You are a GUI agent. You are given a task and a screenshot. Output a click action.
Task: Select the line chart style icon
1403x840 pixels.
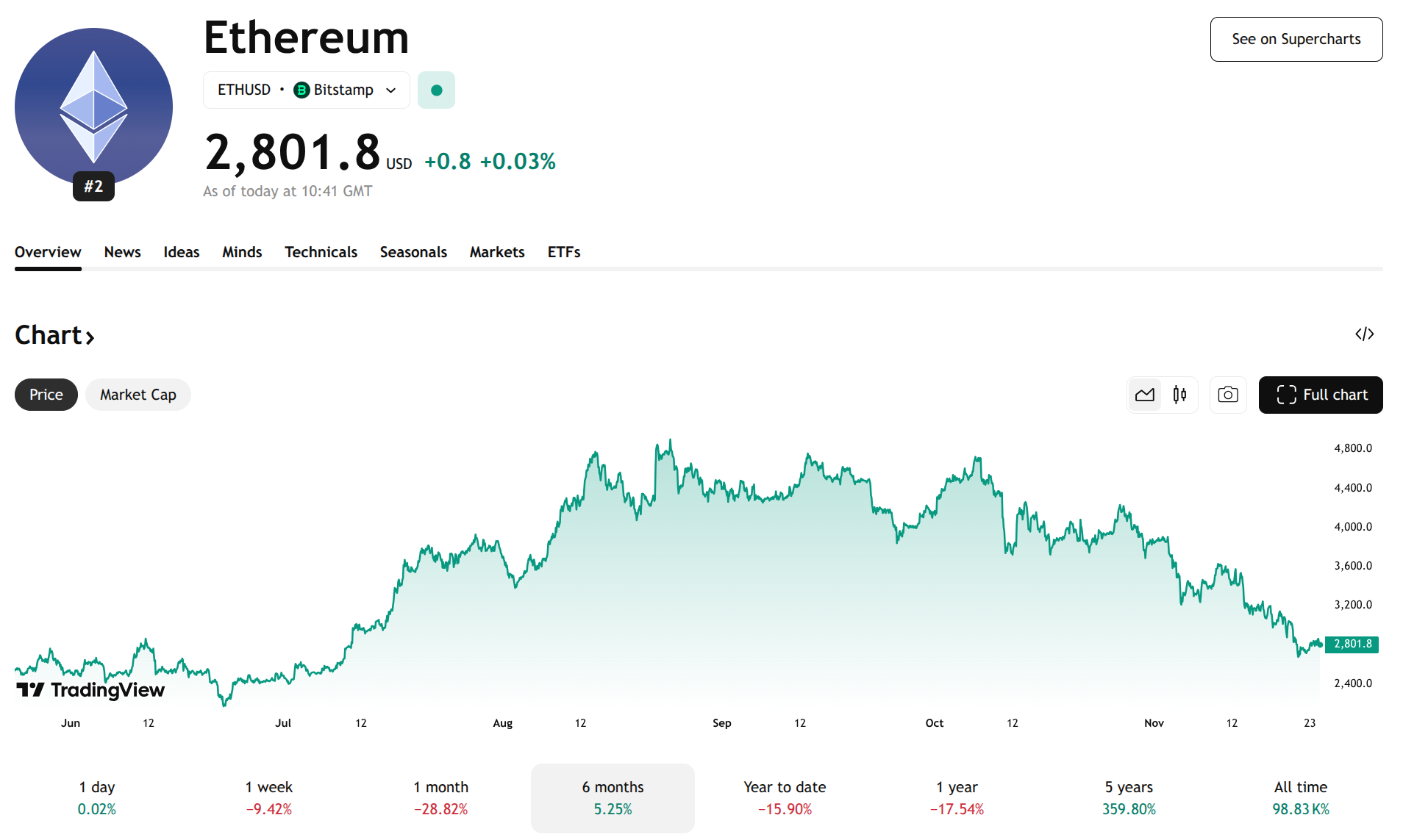[x=1145, y=395]
